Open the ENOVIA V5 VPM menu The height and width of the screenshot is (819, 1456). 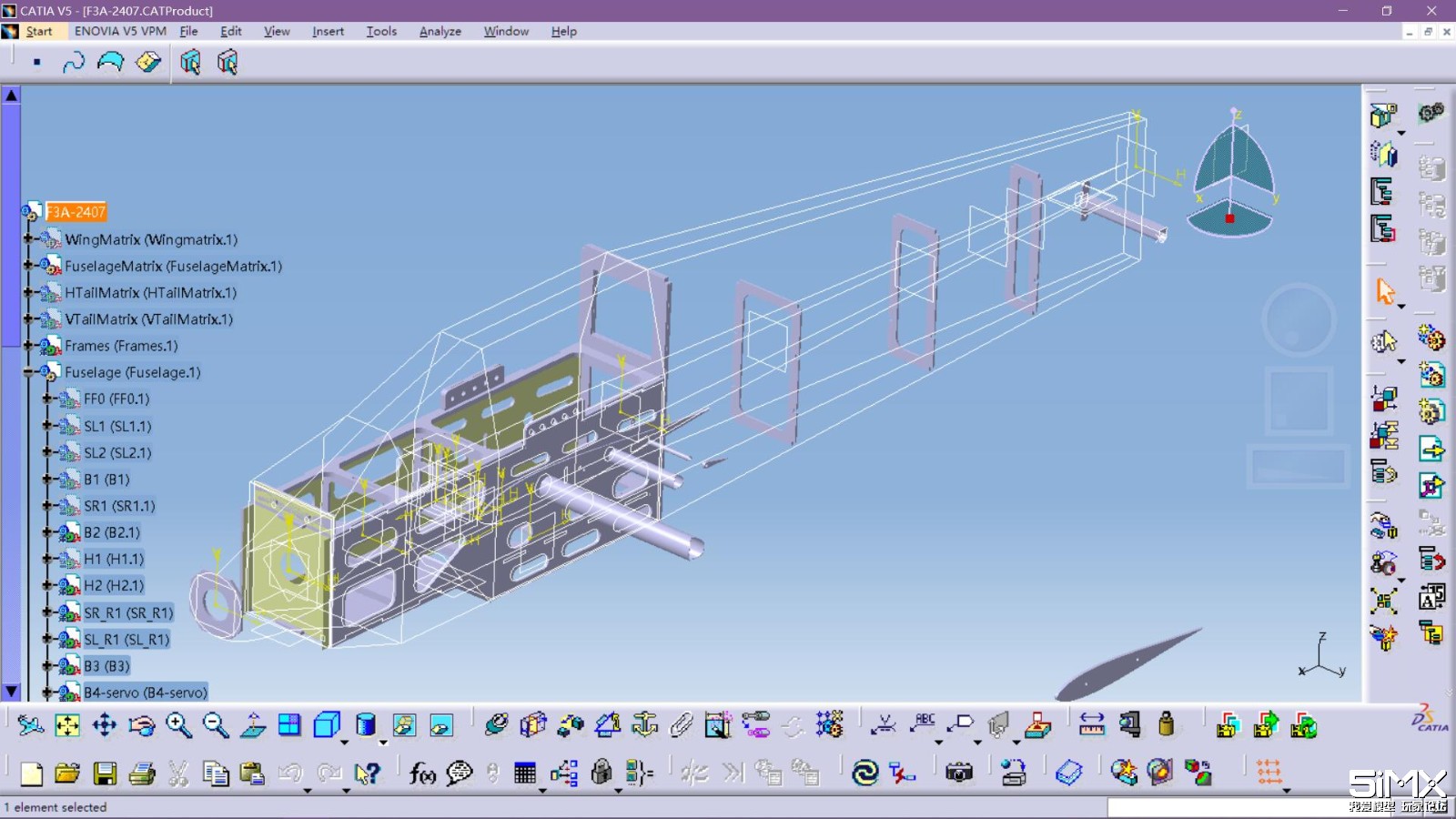[x=120, y=31]
